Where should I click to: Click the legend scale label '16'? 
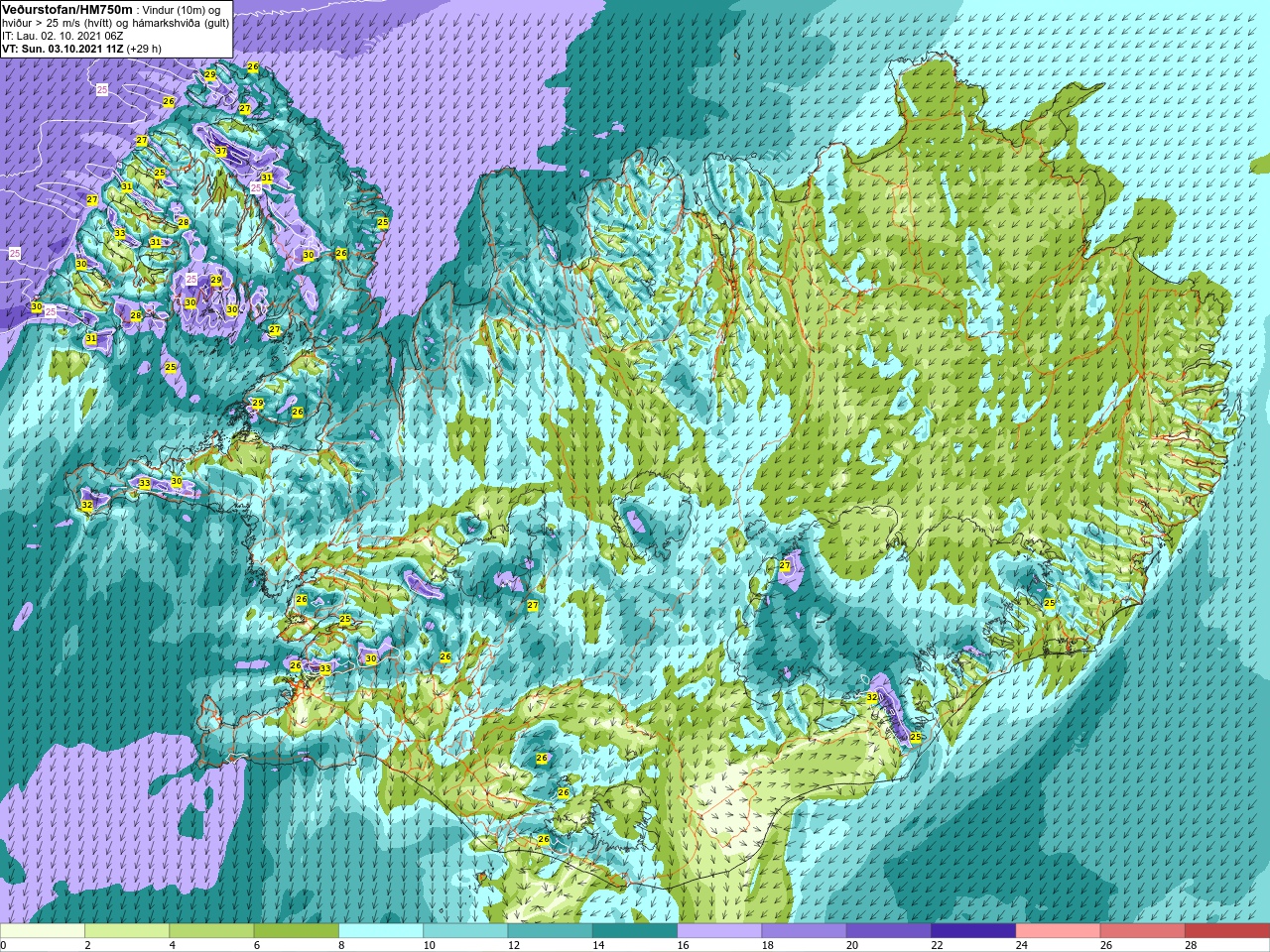coord(683,945)
